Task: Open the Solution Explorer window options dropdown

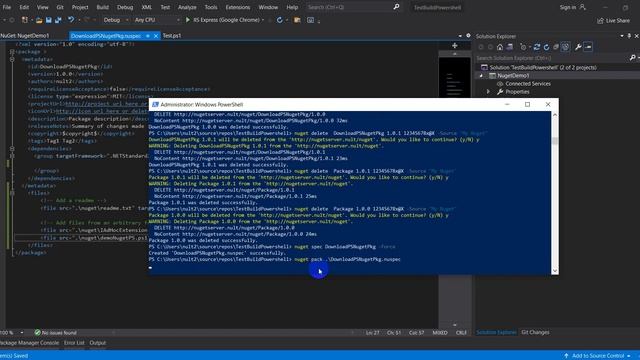Action: click(x=622, y=36)
